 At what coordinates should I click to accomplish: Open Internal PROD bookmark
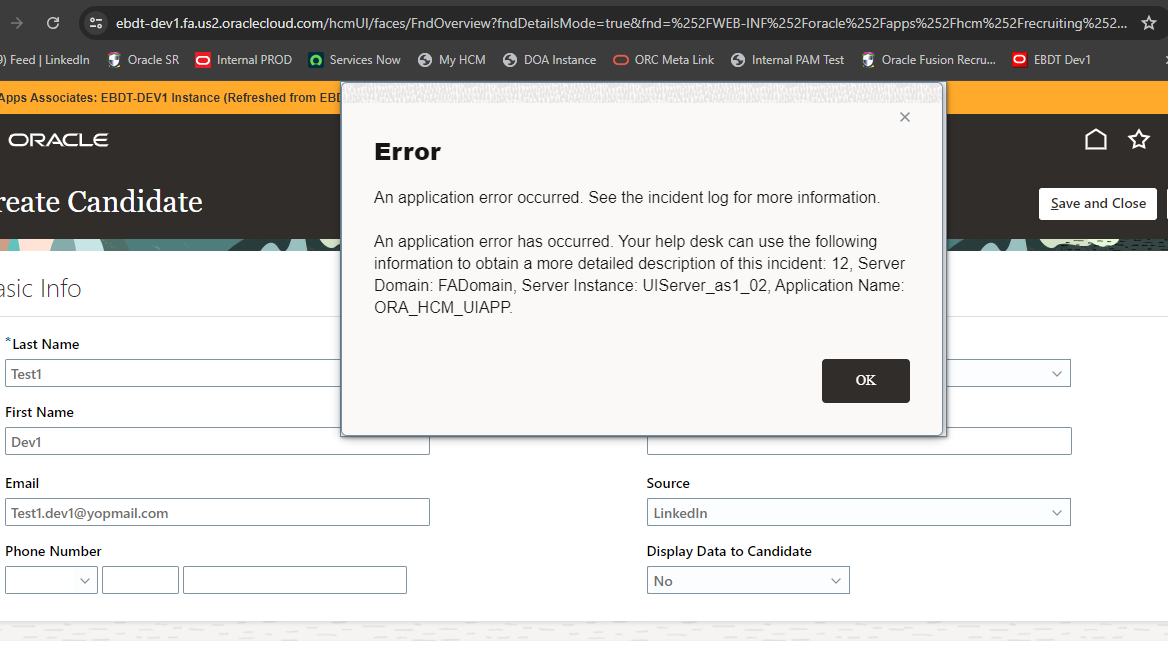tap(244, 60)
